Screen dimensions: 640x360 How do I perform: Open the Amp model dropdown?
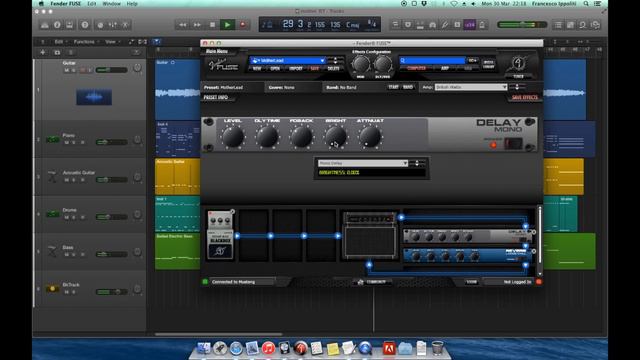(471, 87)
